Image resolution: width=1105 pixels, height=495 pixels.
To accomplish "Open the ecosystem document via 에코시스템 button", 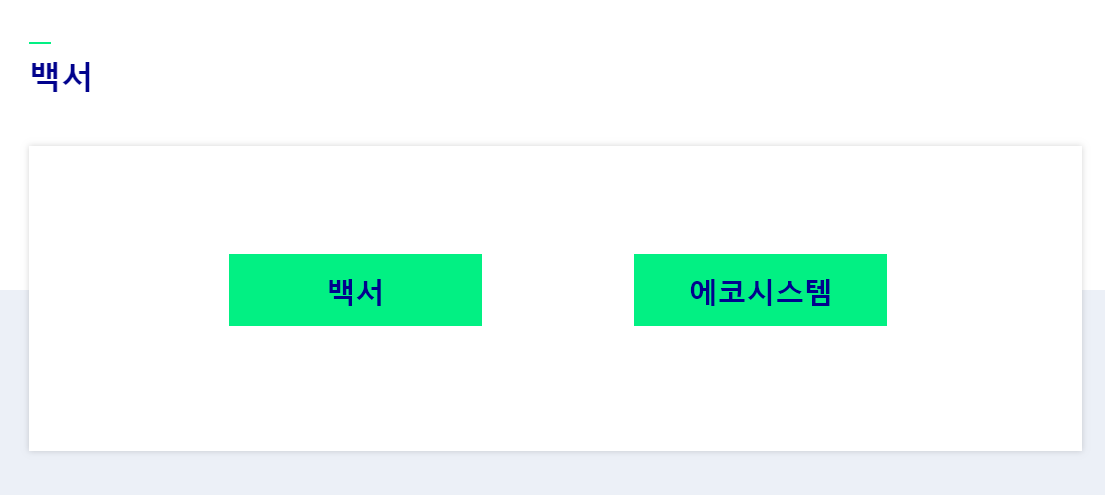I will coord(760,290).
